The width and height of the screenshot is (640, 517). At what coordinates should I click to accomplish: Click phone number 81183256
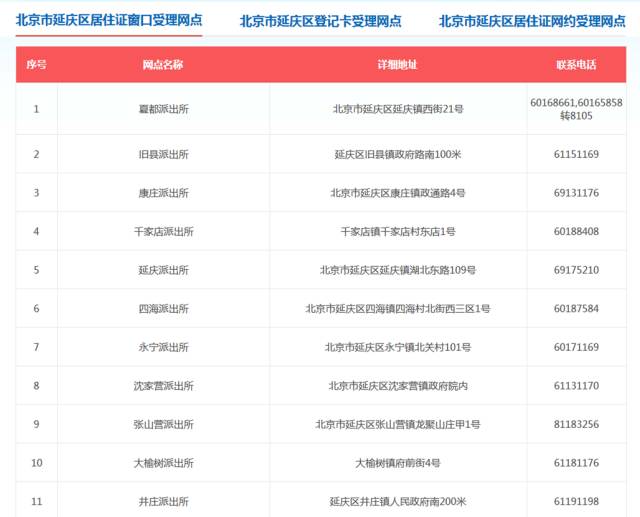(x=576, y=424)
